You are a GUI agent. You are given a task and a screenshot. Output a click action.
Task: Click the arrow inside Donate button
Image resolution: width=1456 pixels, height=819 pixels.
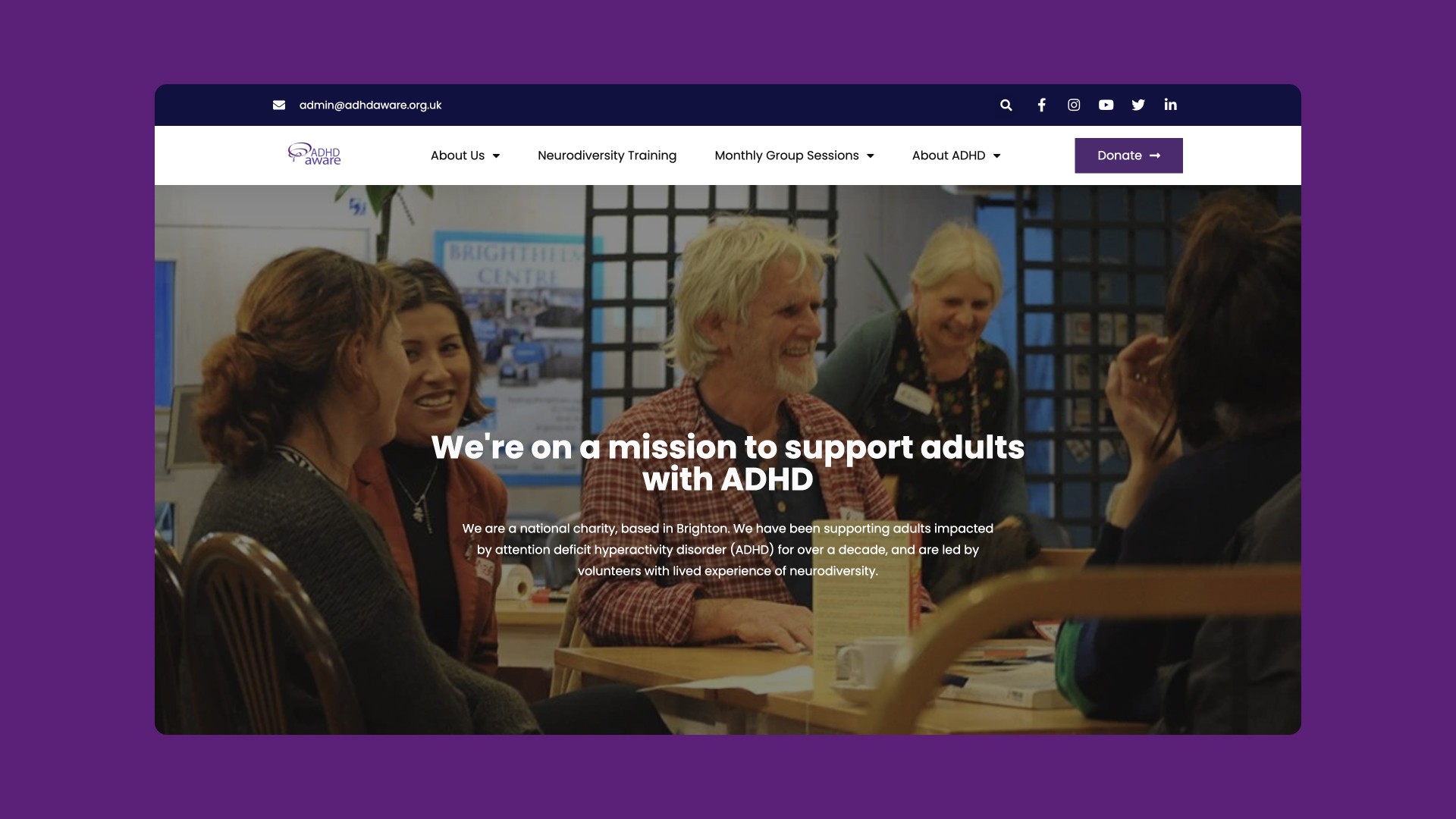(1155, 155)
